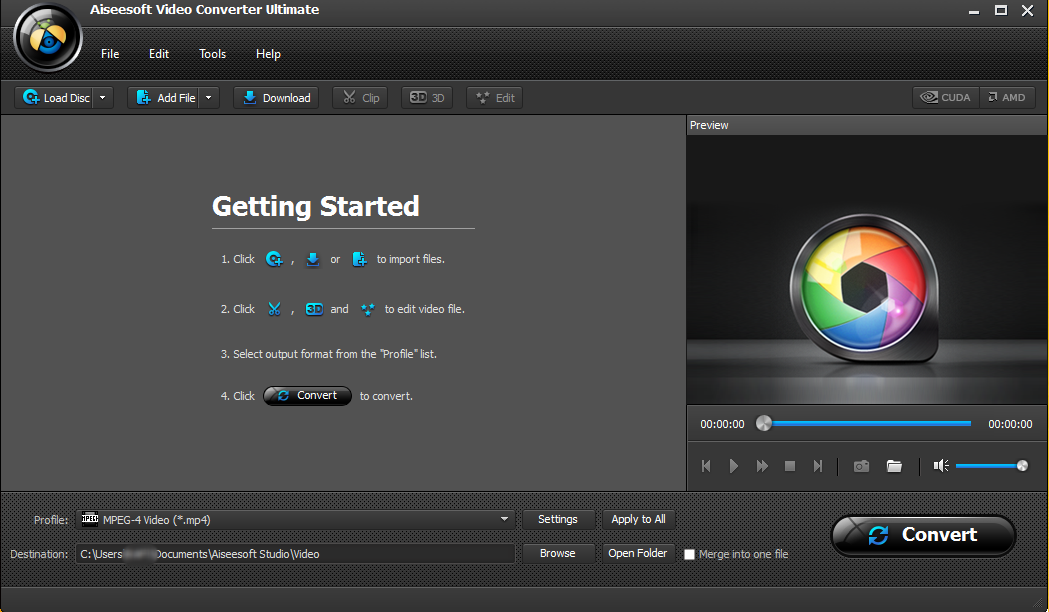The height and width of the screenshot is (612, 1049).
Task: Click fast forward in preview controls
Action: click(x=762, y=466)
